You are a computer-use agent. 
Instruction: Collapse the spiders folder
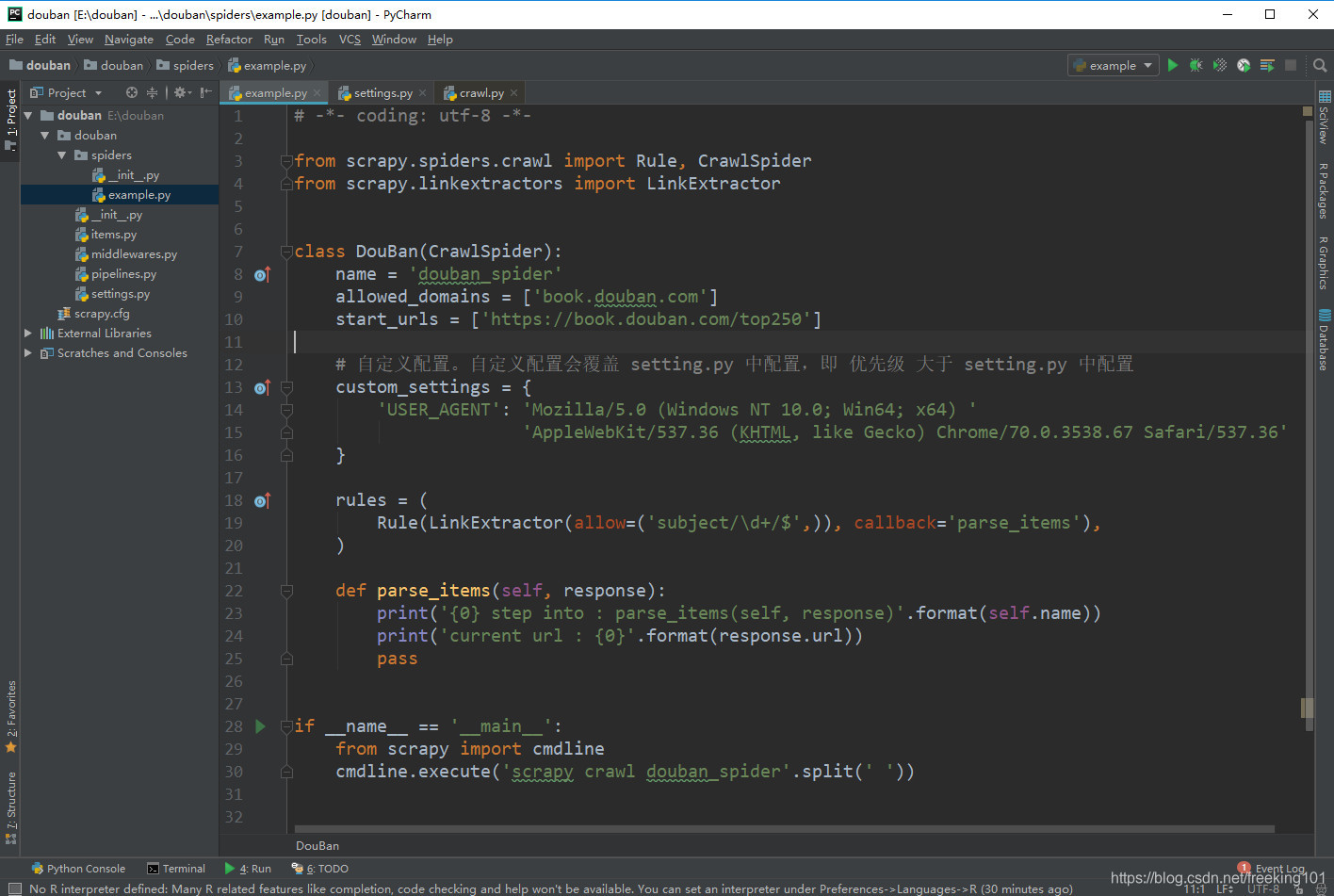[x=62, y=155]
